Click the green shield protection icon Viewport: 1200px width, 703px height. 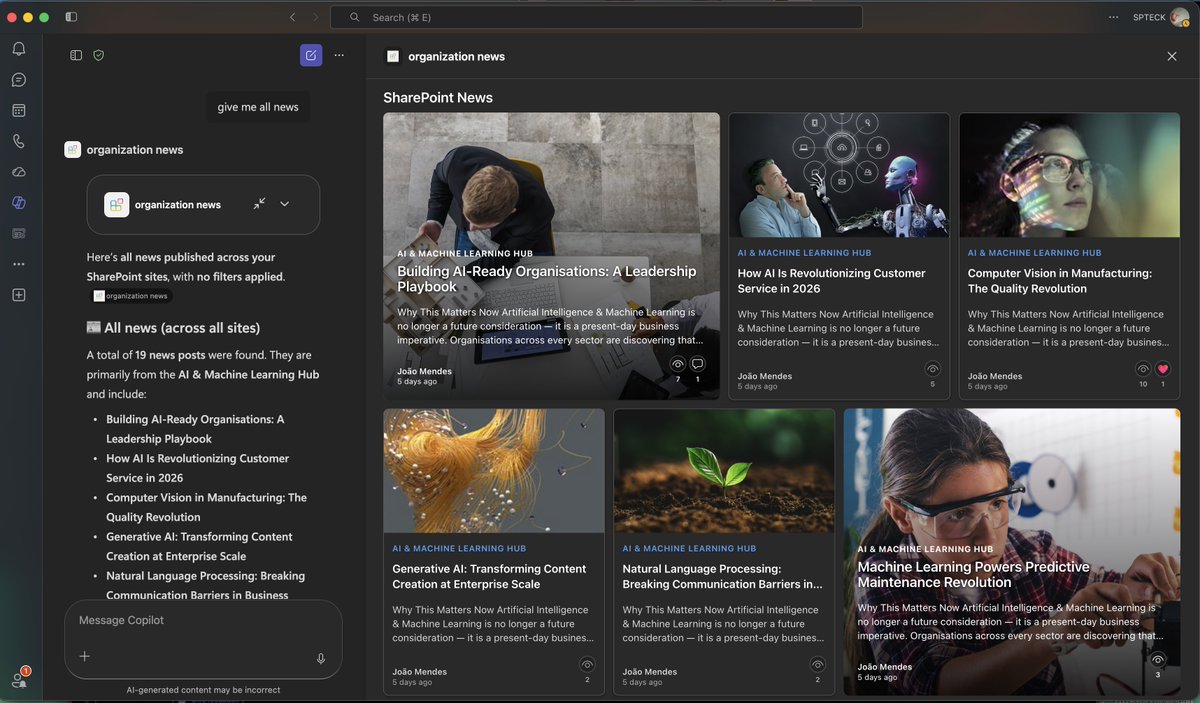[x=98, y=55]
